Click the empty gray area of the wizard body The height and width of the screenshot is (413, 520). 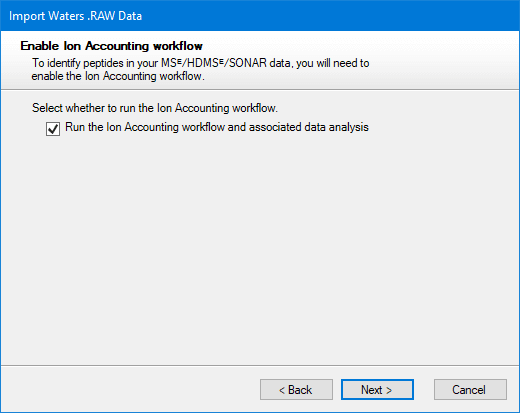(x=260, y=250)
